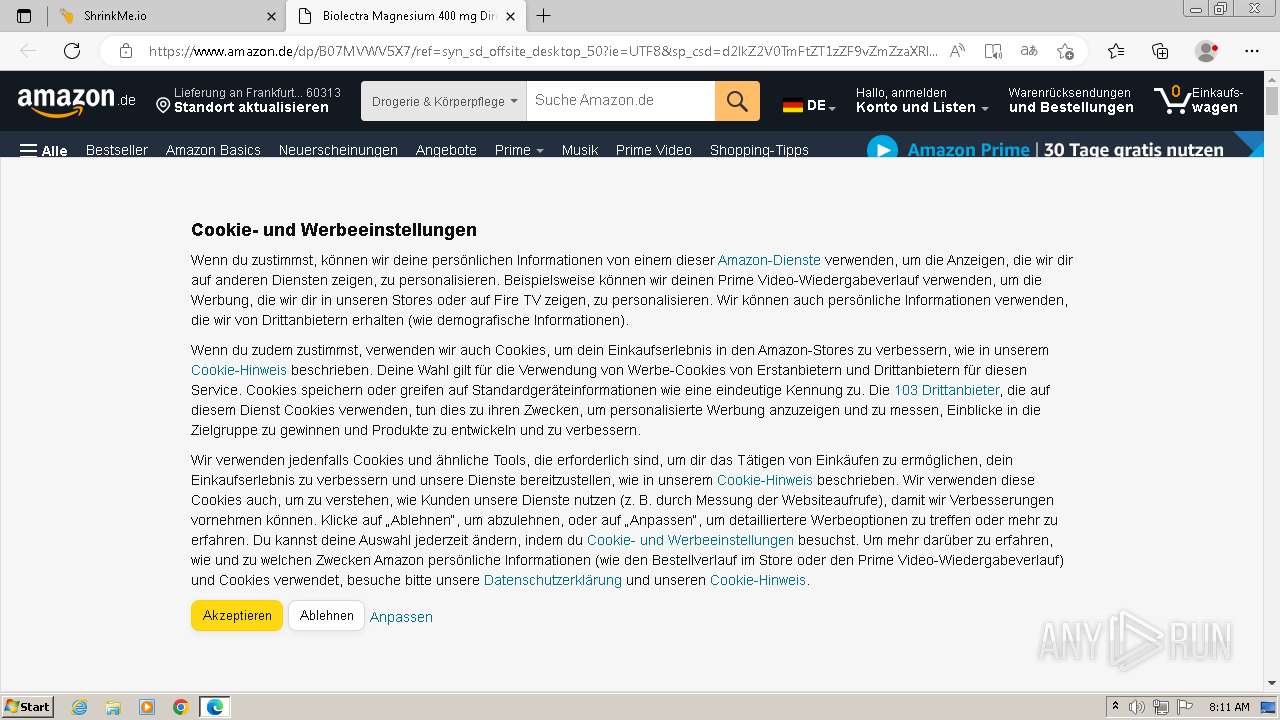Viewport: 1280px width, 720px height.
Task: Close the Biolectra Magnesium tab
Action: pos(510,16)
